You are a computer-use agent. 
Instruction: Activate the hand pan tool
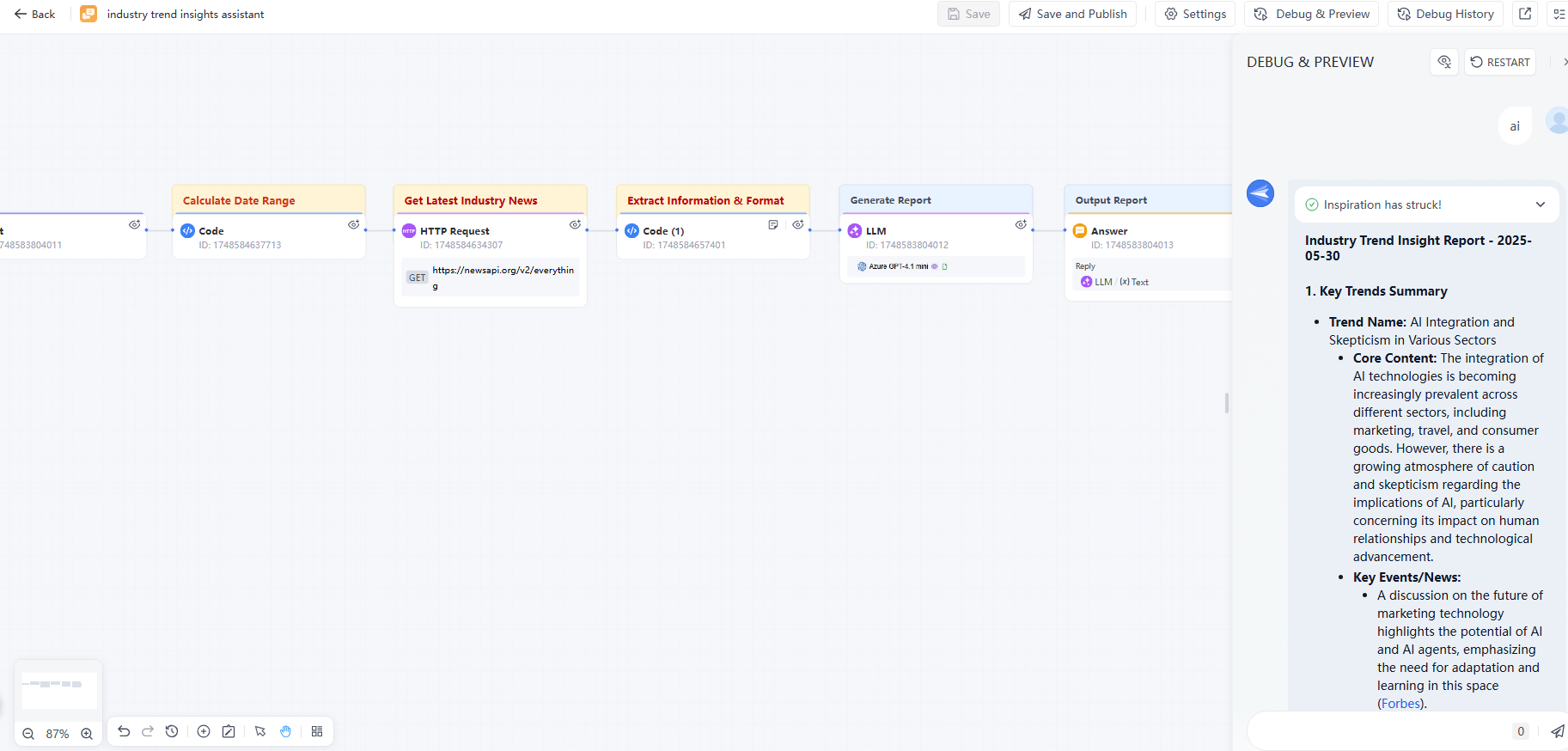[285, 731]
